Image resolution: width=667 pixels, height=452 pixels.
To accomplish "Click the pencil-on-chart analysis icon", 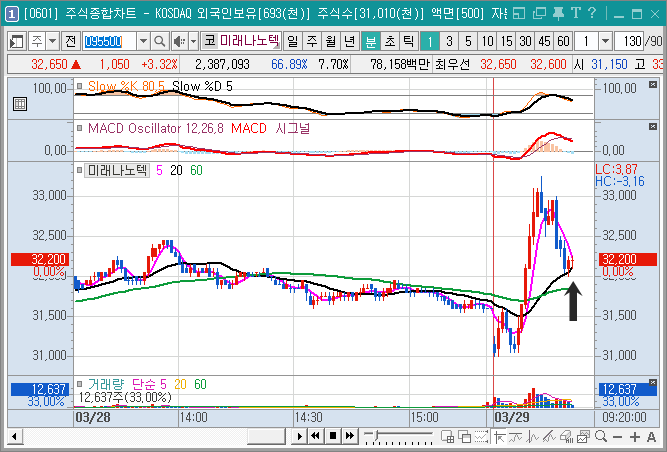I will [549, 437].
